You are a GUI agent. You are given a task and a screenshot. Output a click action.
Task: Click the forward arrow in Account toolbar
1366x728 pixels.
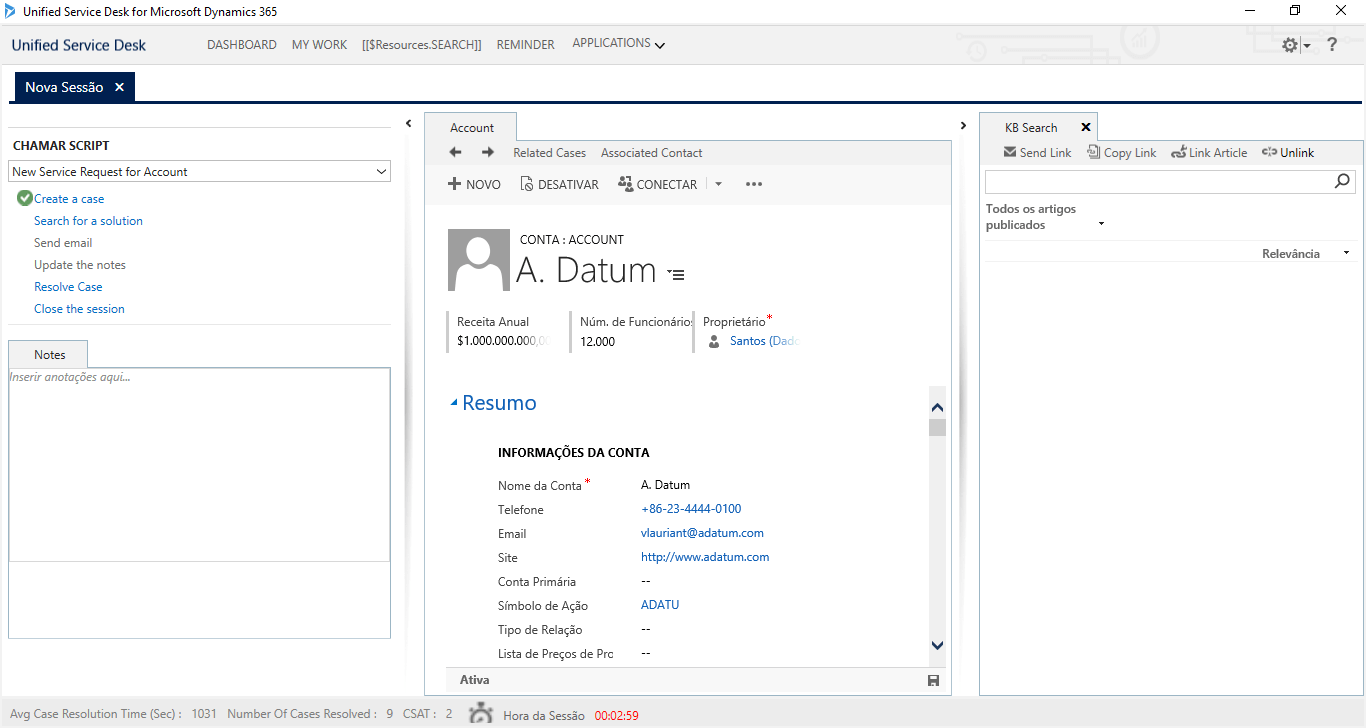click(488, 153)
